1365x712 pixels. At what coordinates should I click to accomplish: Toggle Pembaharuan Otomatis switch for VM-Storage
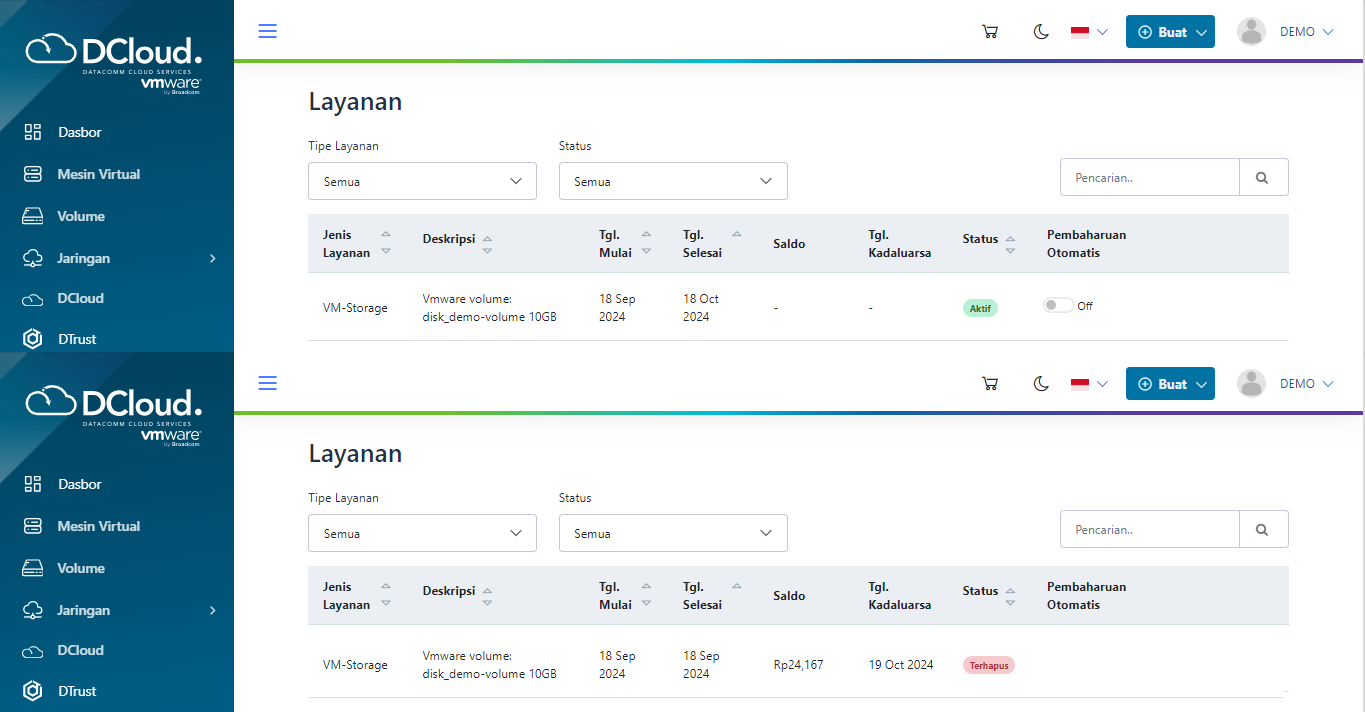click(1058, 305)
